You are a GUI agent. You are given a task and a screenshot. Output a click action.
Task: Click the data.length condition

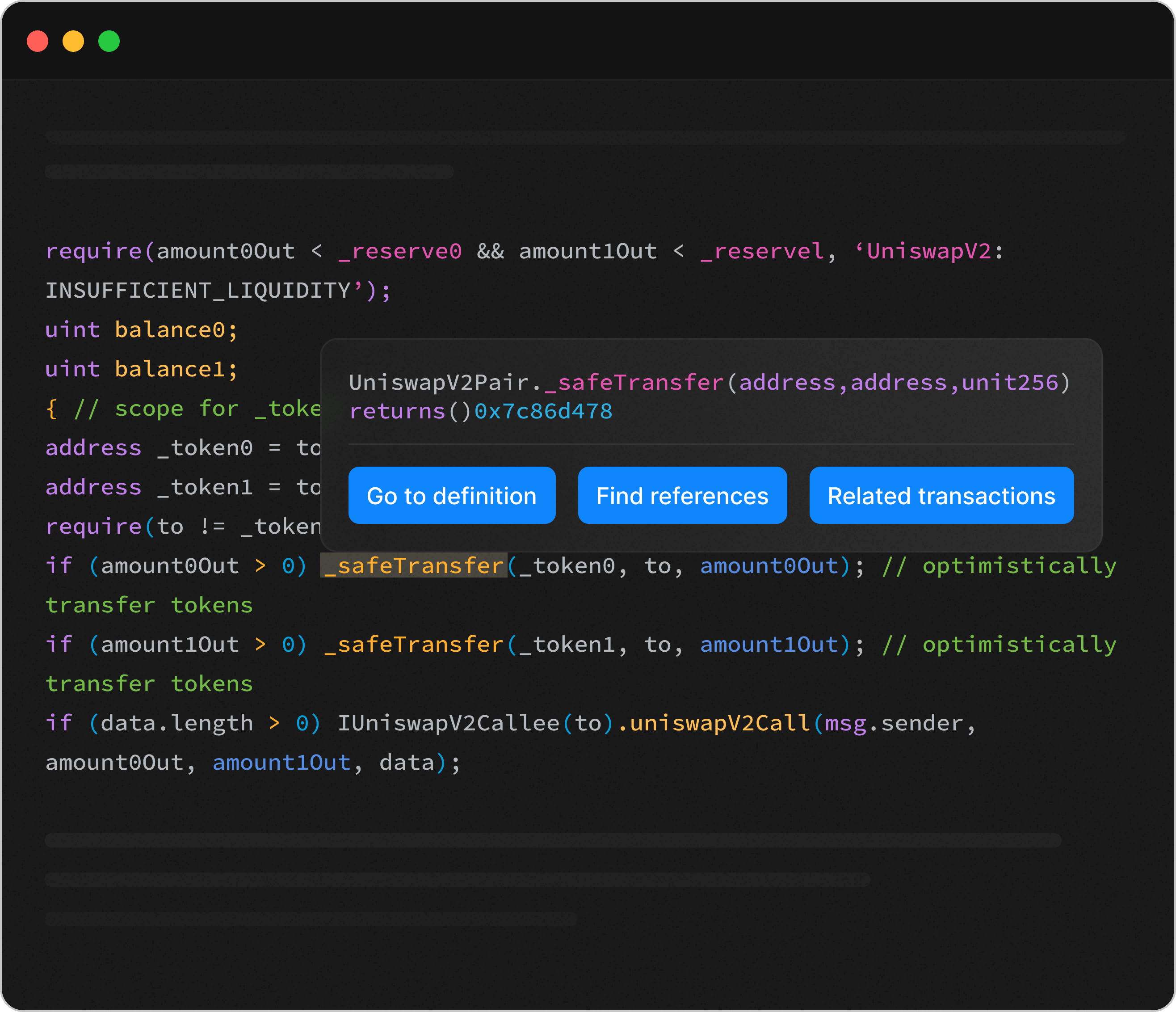176,723
